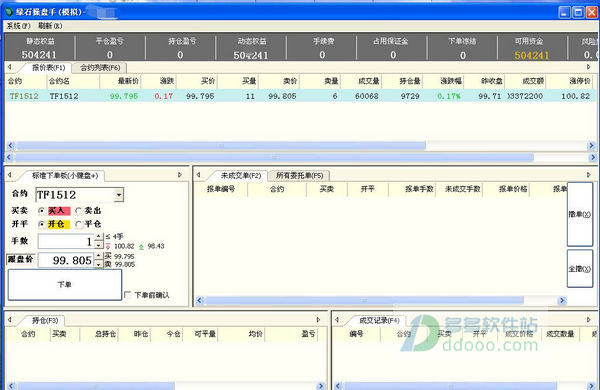Click scrollbar thumb of unfilled orders list
The image size is (600, 390).
point(364,300)
